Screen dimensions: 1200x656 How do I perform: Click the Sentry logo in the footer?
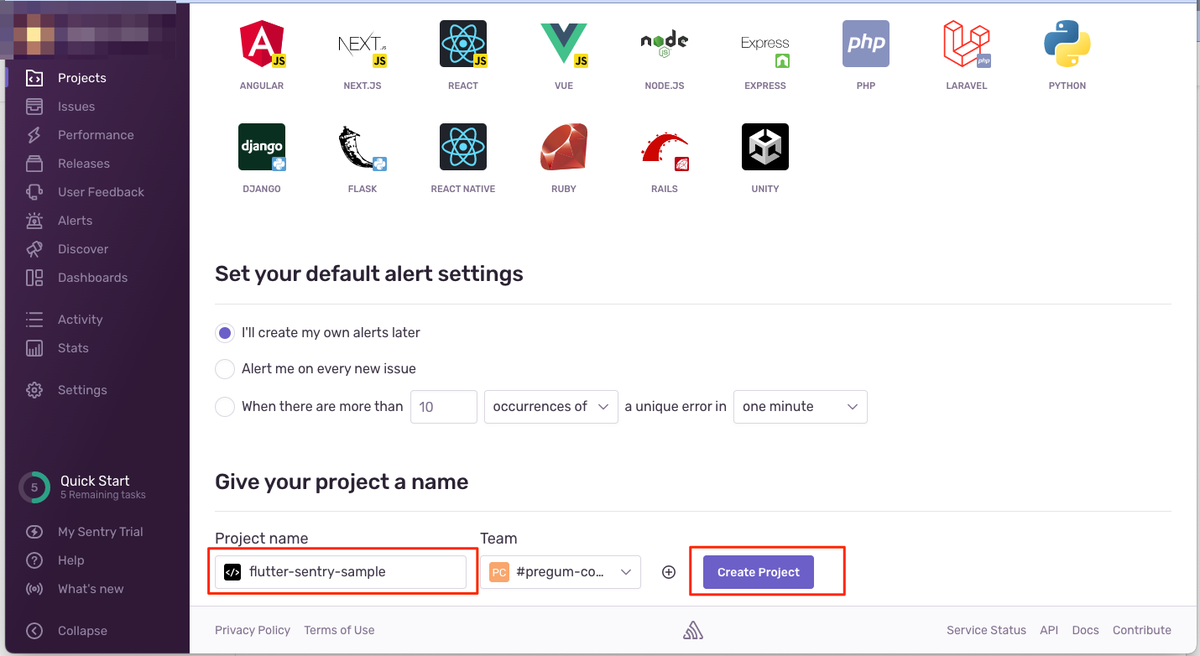point(692,630)
